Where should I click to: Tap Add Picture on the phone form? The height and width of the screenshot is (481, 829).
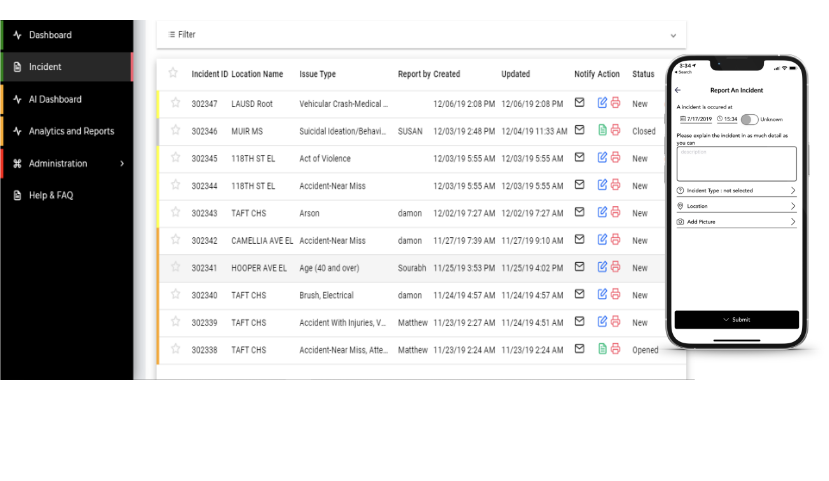pyautogui.click(x=736, y=222)
